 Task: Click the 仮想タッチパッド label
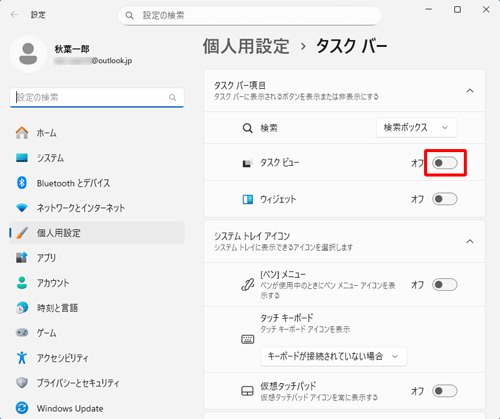288,386
